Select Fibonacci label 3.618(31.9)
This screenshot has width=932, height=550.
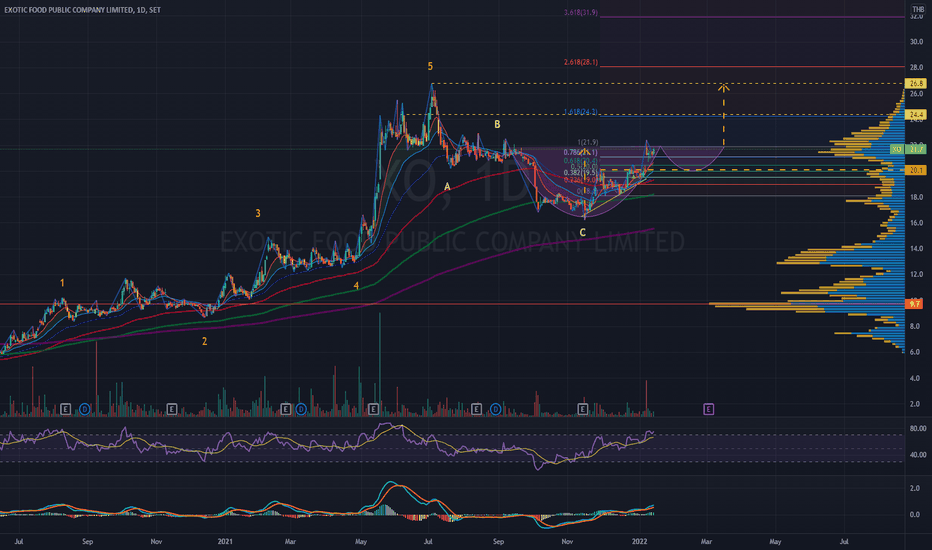tap(581, 12)
